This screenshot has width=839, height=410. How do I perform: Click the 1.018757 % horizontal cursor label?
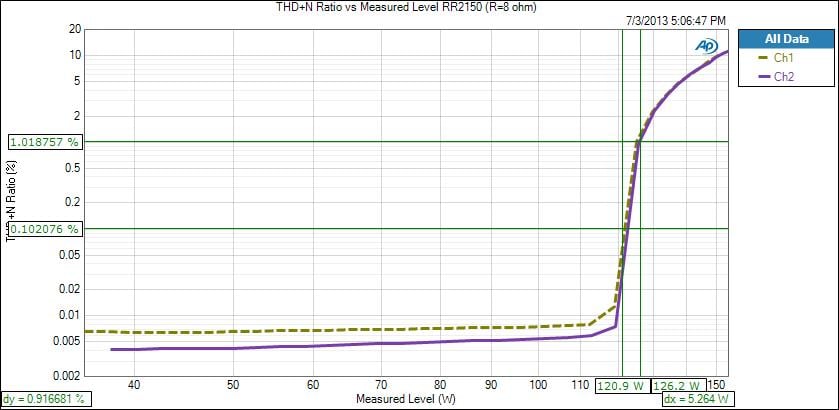coord(43,142)
